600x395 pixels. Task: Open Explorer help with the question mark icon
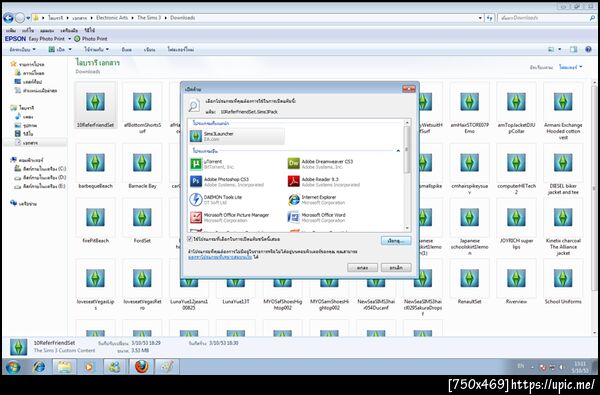pos(589,49)
